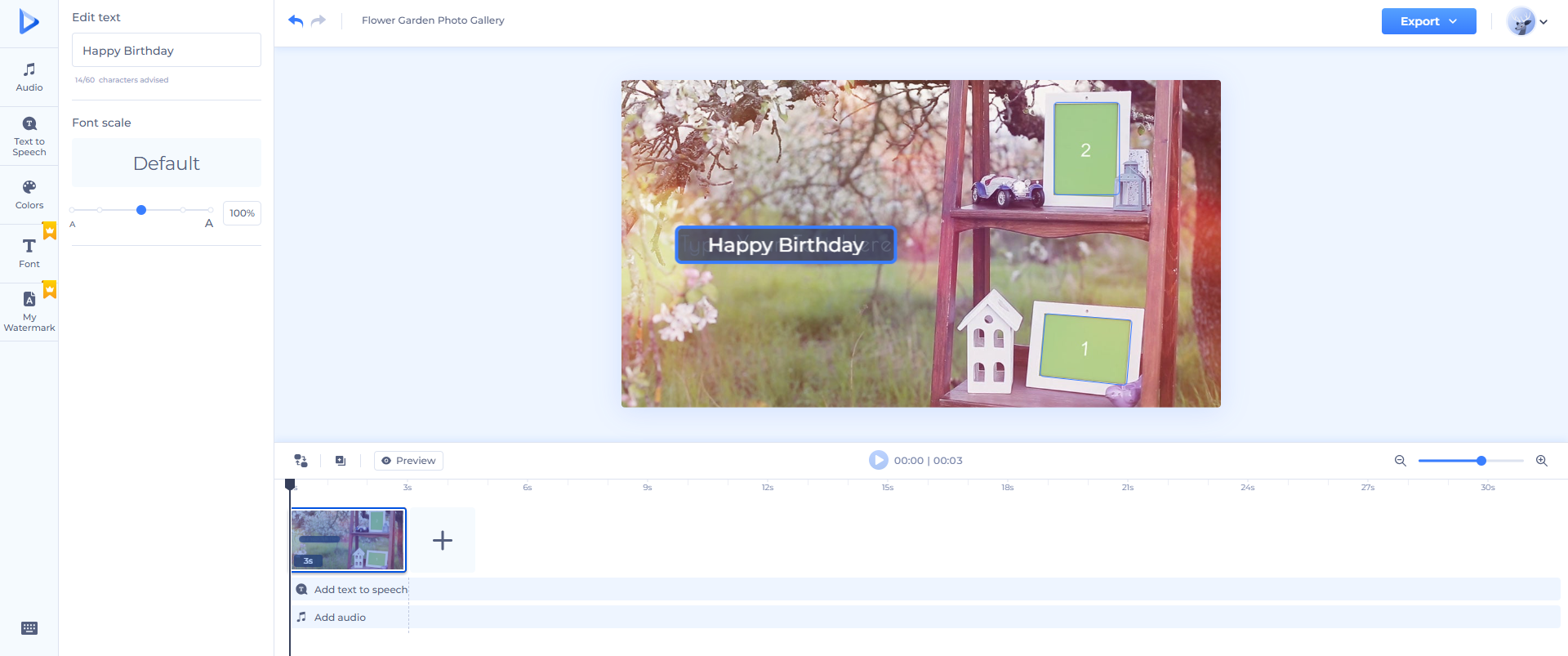Show keyboard shortcuts icon
1568x656 pixels.
pyautogui.click(x=29, y=628)
